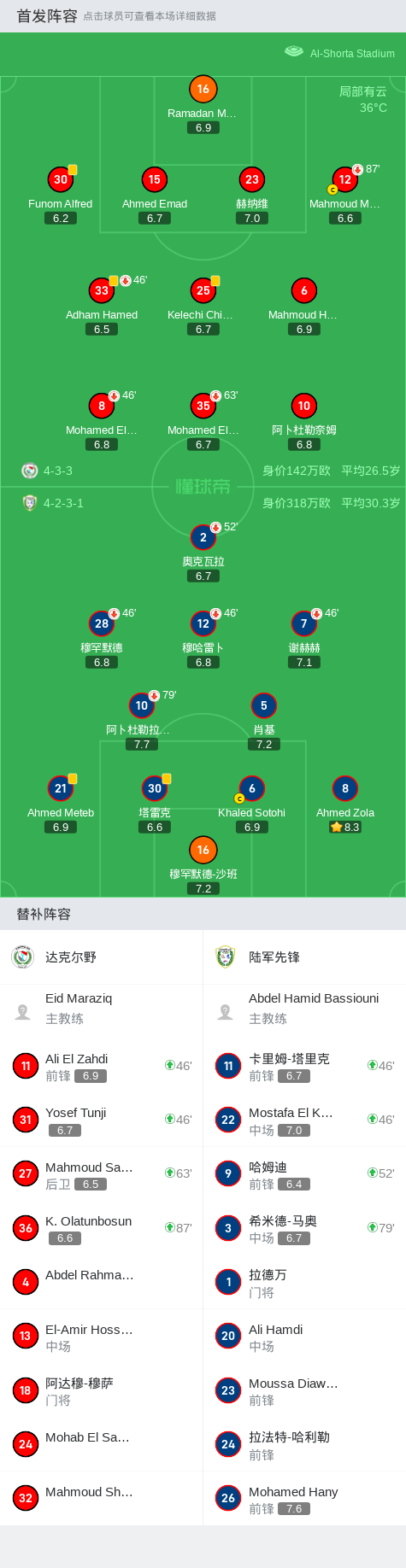Tap the 4-2-3-1 formation team crest

[x=30, y=503]
